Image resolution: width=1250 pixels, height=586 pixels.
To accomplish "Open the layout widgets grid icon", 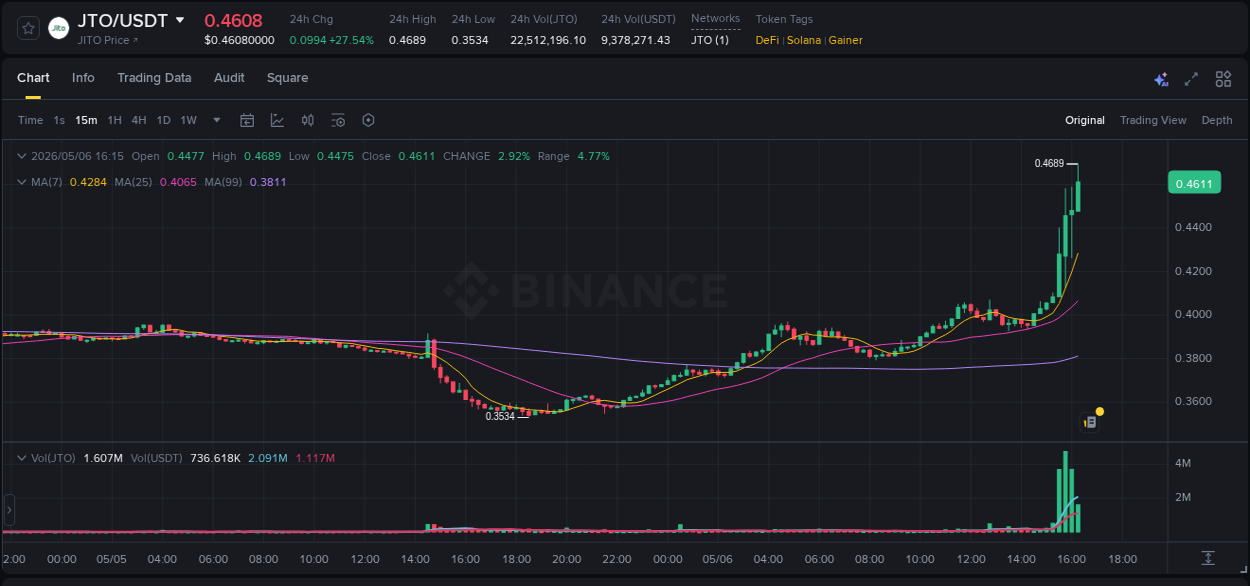I will [x=1223, y=79].
